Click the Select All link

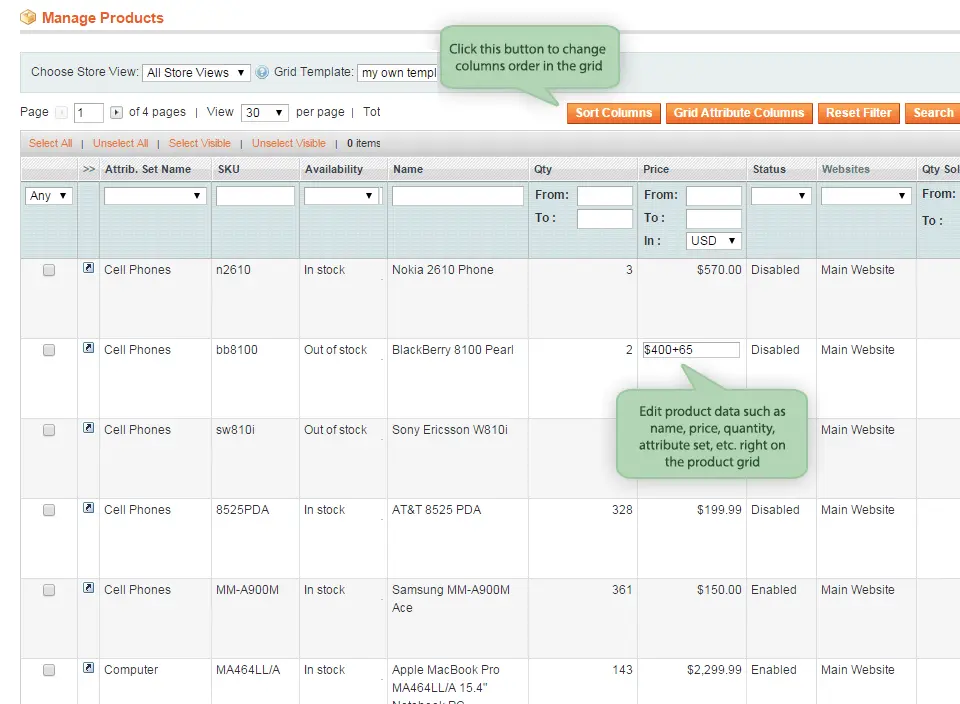pyautogui.click(x=50, y=143)
